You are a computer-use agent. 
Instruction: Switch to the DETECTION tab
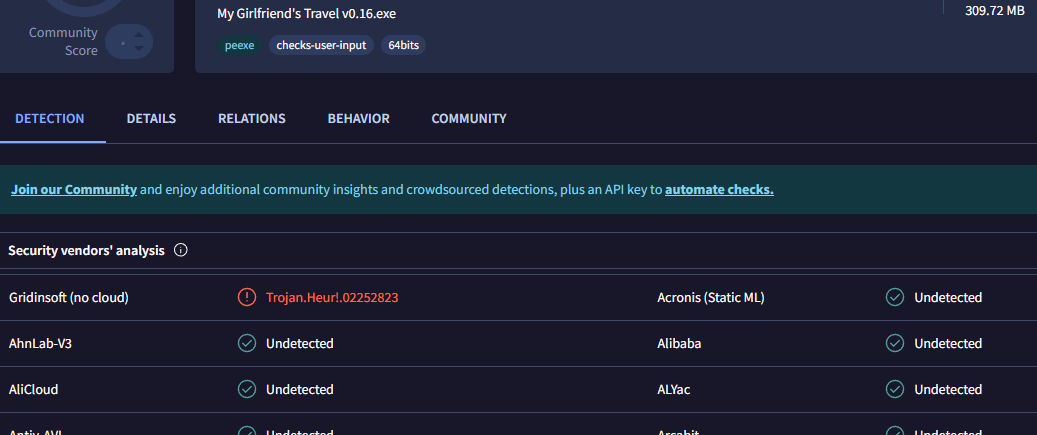coord(49,118)
